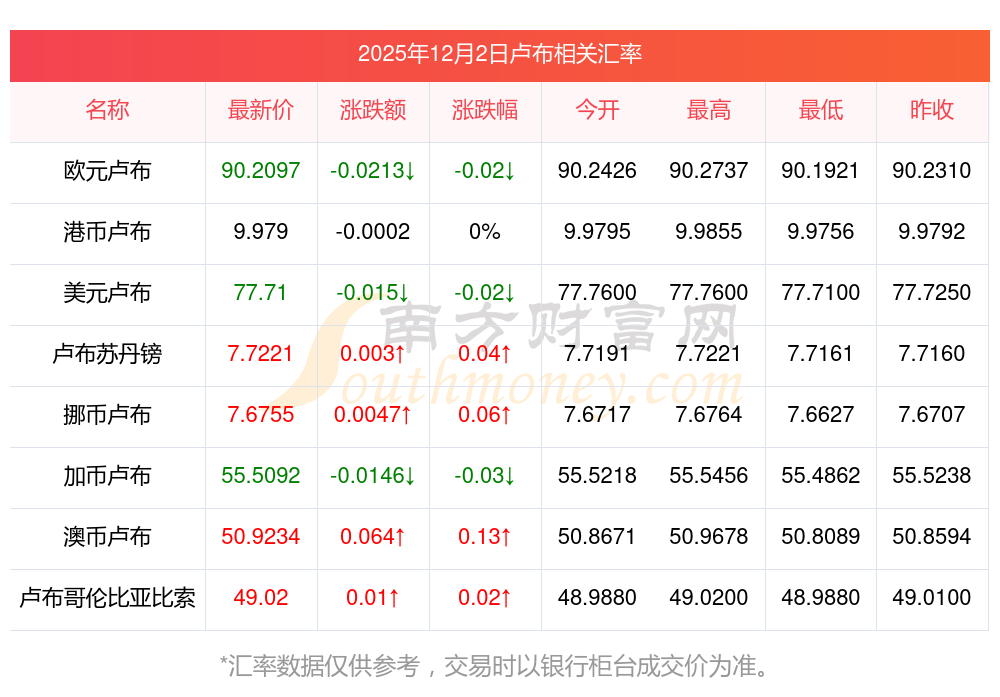Select low value 7.6627
The height and width of the screenshot is (697, 1000).
[821, 415]
